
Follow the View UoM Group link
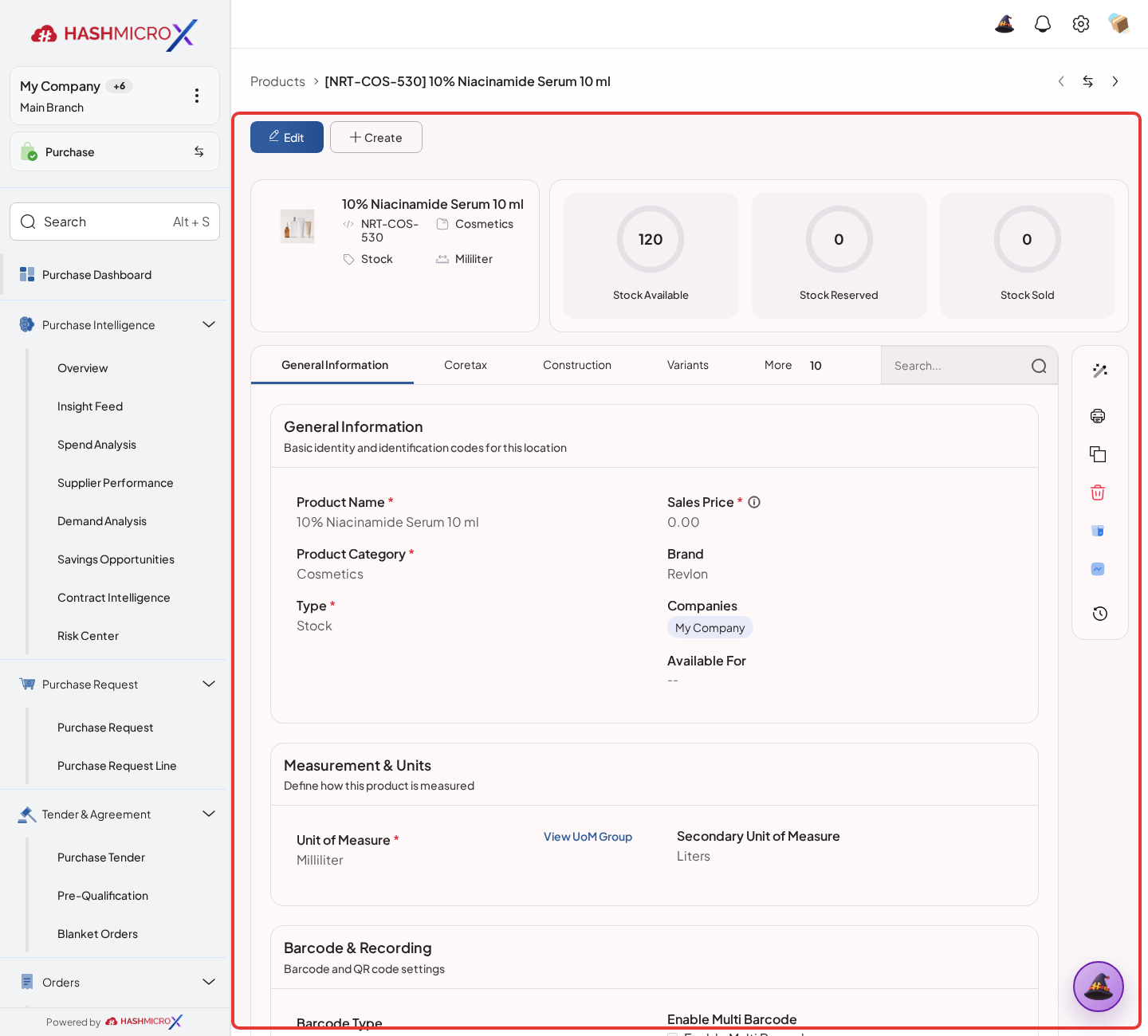(588, 837)
